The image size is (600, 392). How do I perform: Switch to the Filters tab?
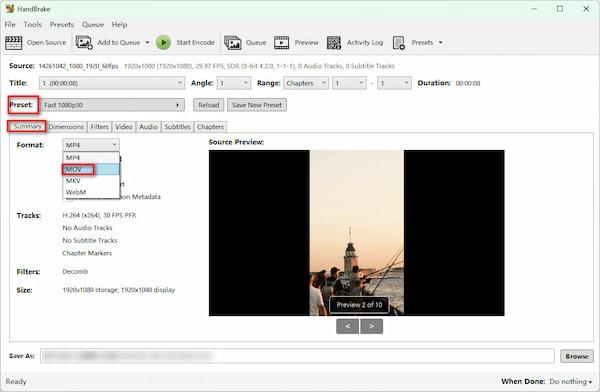99,127
